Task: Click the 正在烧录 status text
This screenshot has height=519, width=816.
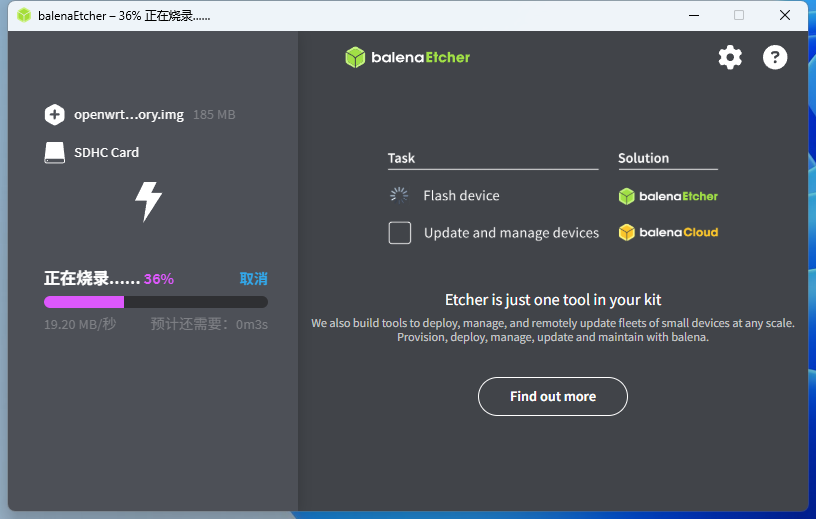Action: (x=92, y=279)
